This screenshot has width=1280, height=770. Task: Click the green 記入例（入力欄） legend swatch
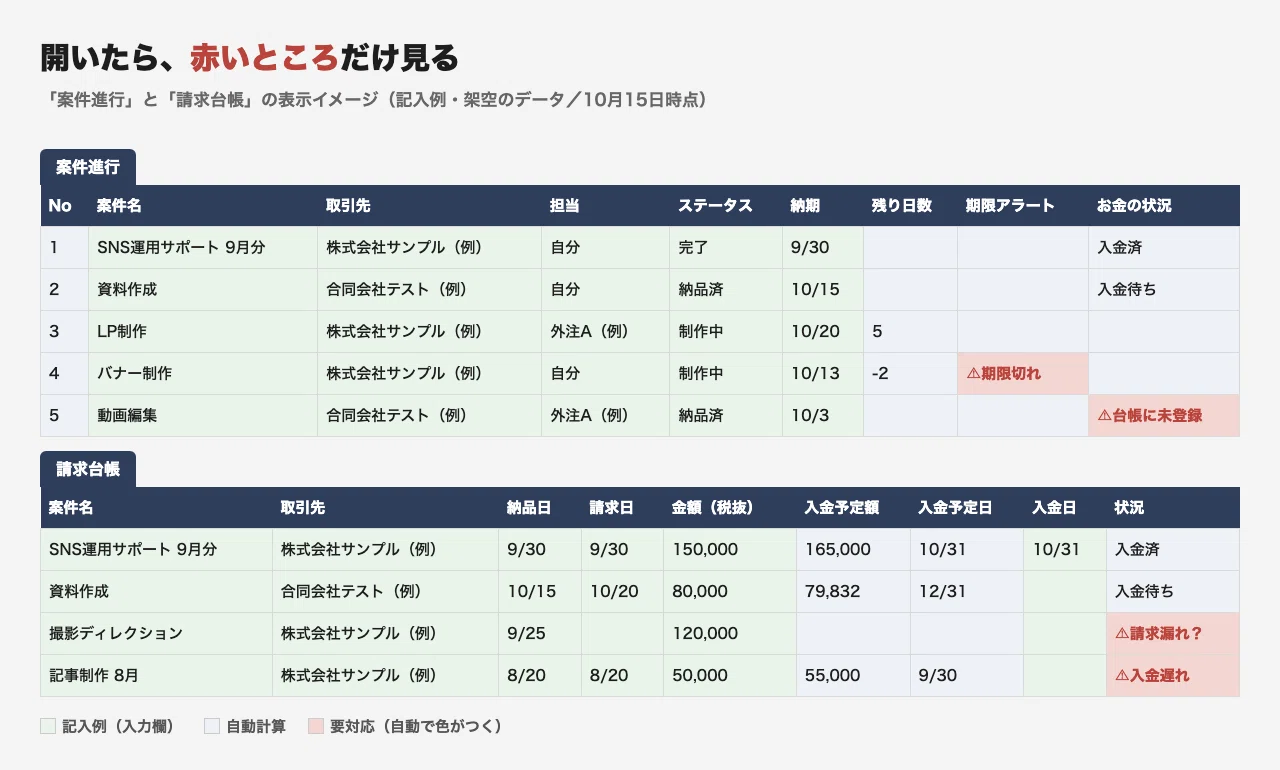click(x=48, y=727)
